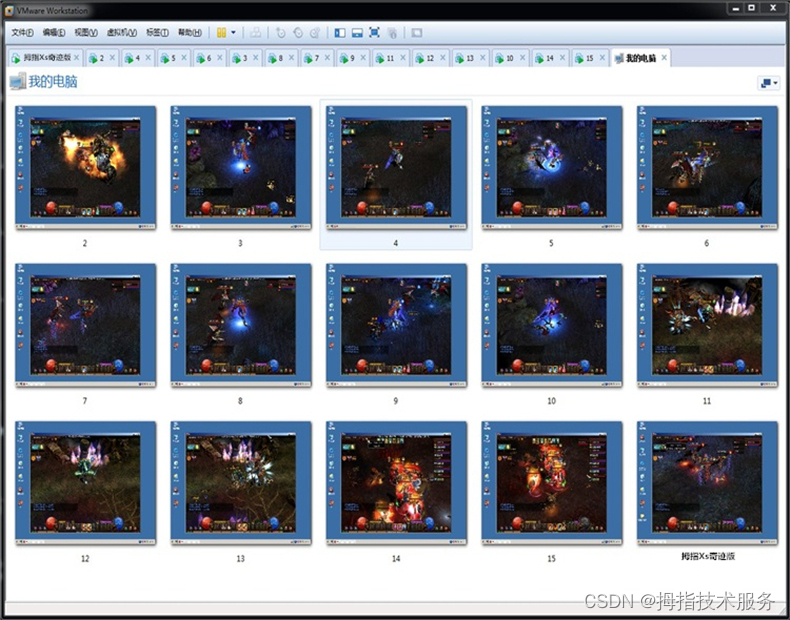Screen dimensions: 790x620
Task: Click the 拇指Xs奇迹版 label under thumbnail
Action: [708, 556]
